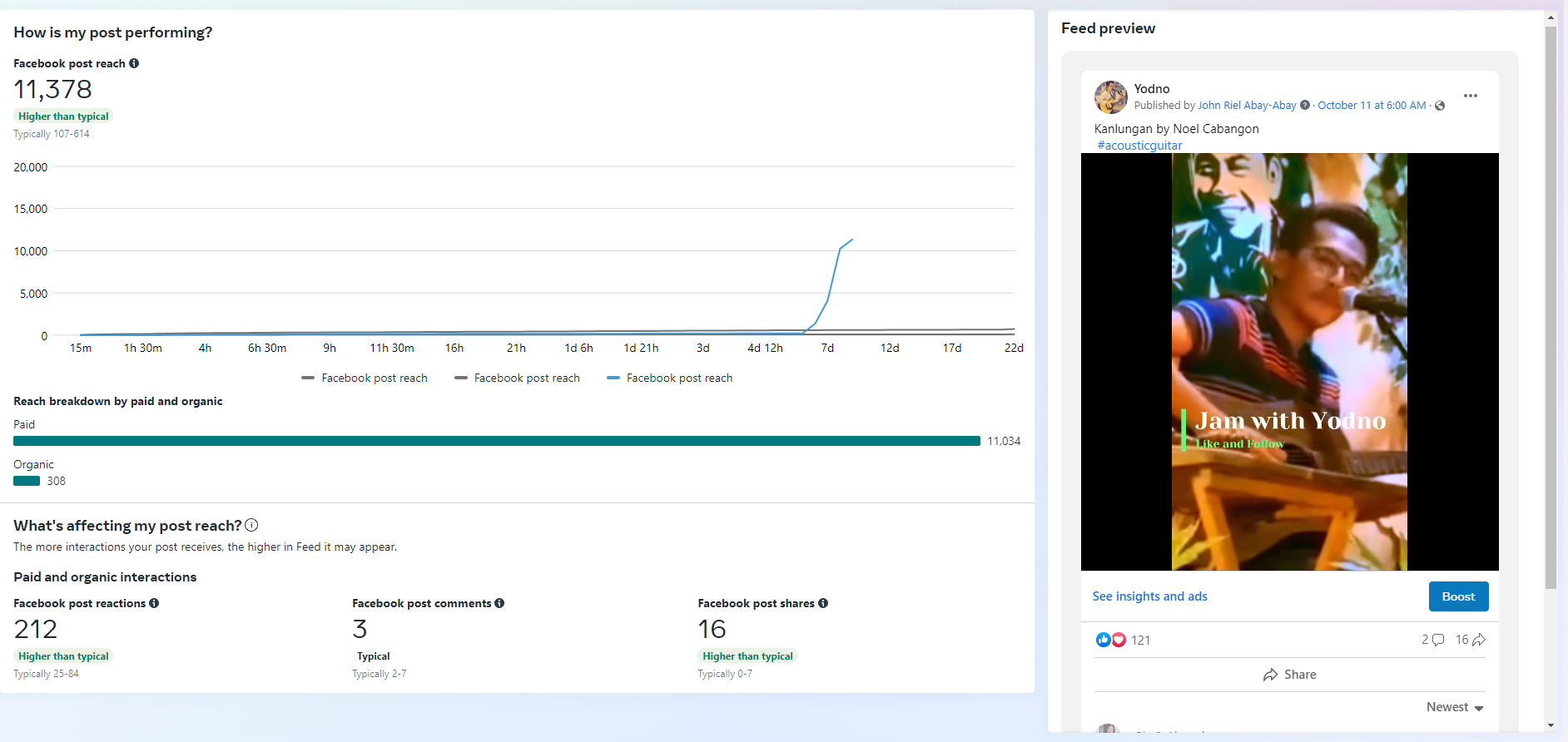This screenshot has width=1568, height=742.
Task: Click the public globe audience icon
Action: pyautogui.click(x=1440, y=106)
